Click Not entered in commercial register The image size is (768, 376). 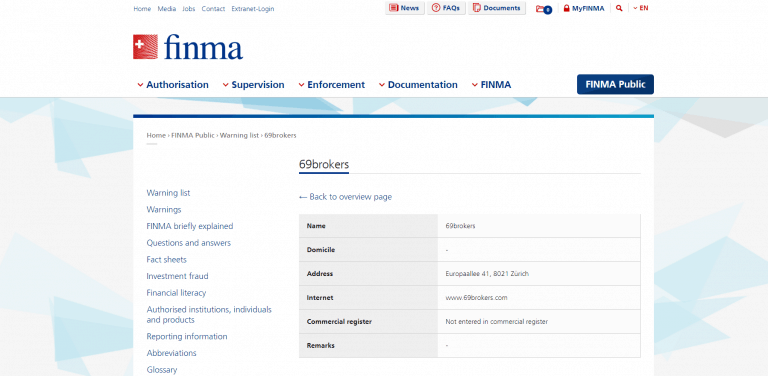tap(497, 322)
